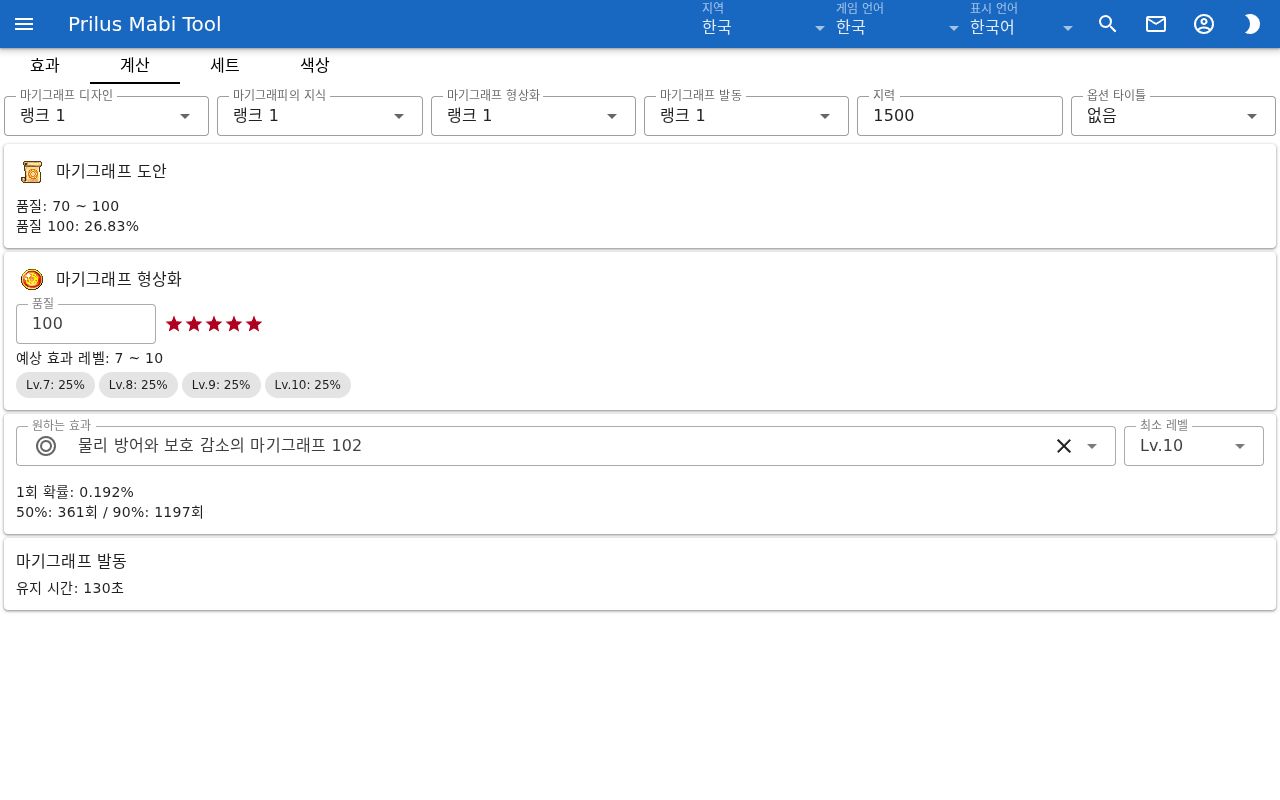The height and width of the screenshot is (800, 1280).
Task: Click the search magnifier icon
Action: [1108, 24]
